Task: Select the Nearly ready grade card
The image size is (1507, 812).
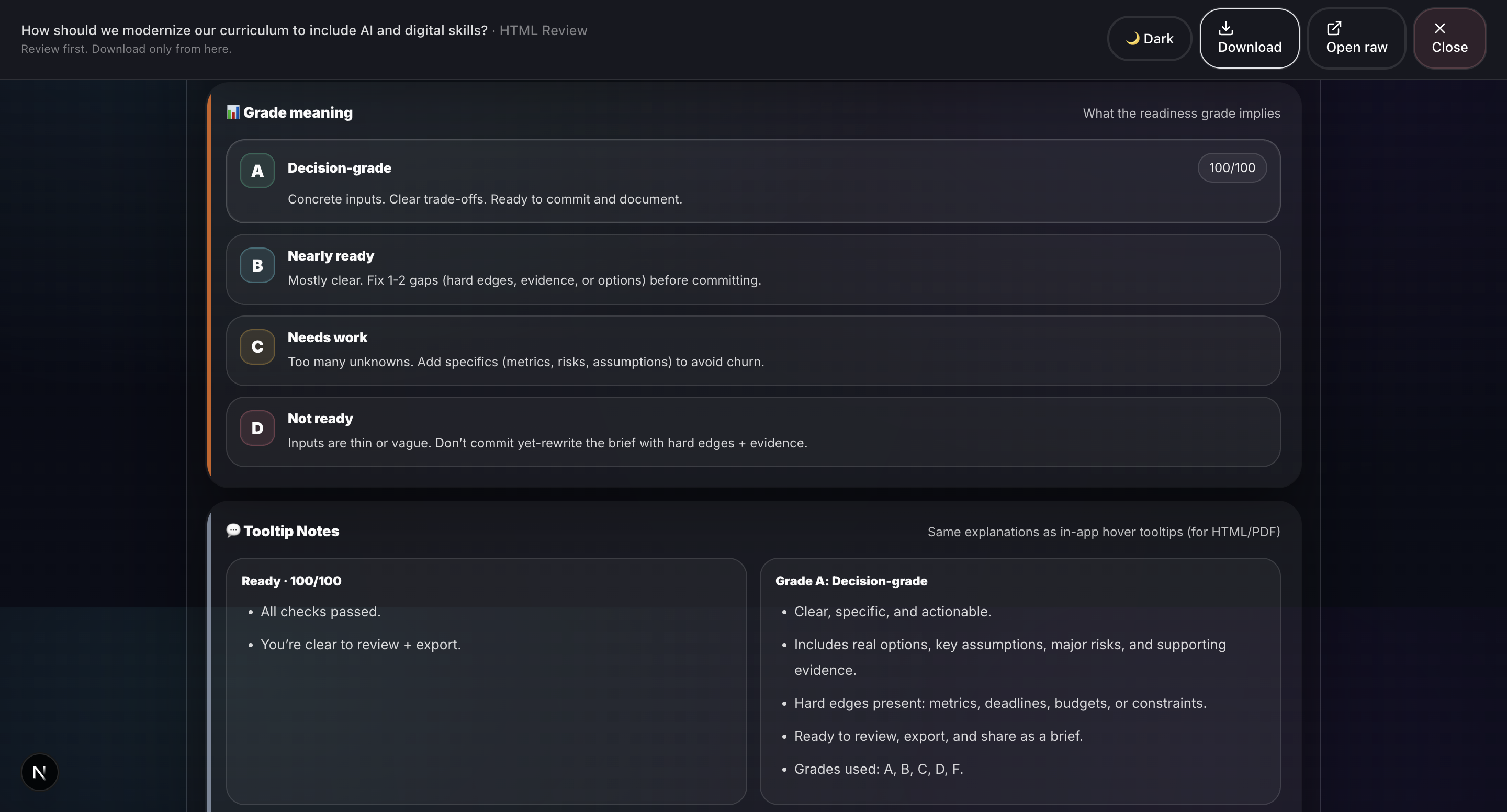Action: click(752, 269)
